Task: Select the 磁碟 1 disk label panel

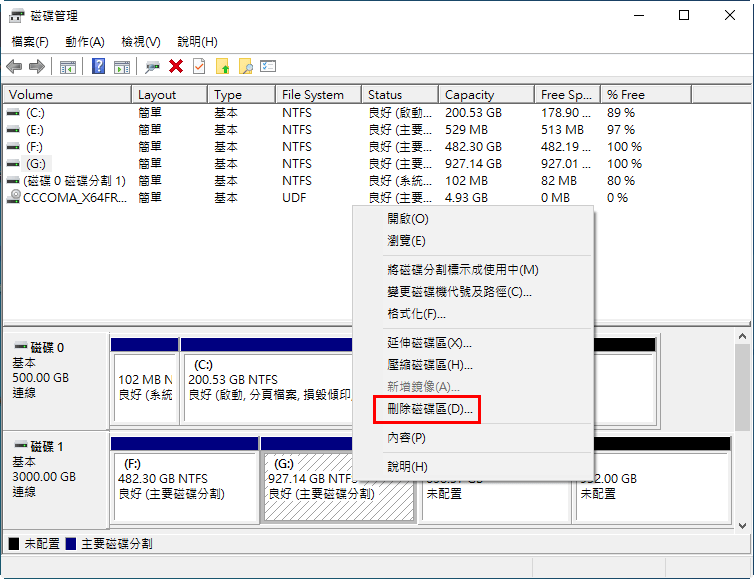Action: 56,479
